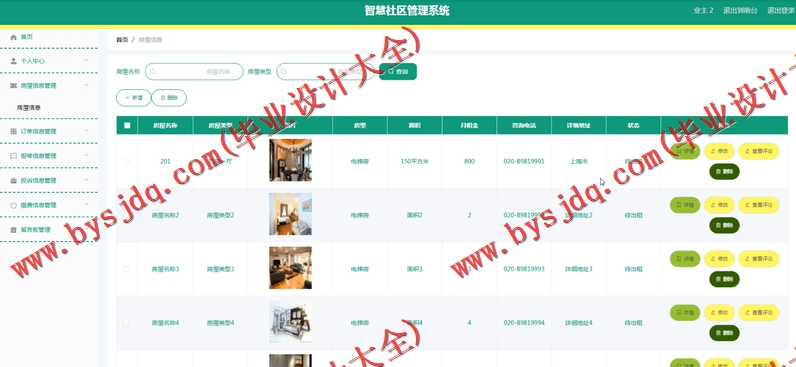Viewport: 796px width, 367px height.
Task: Open the room photo for row 房屋名称3
Action: point(290,268)
